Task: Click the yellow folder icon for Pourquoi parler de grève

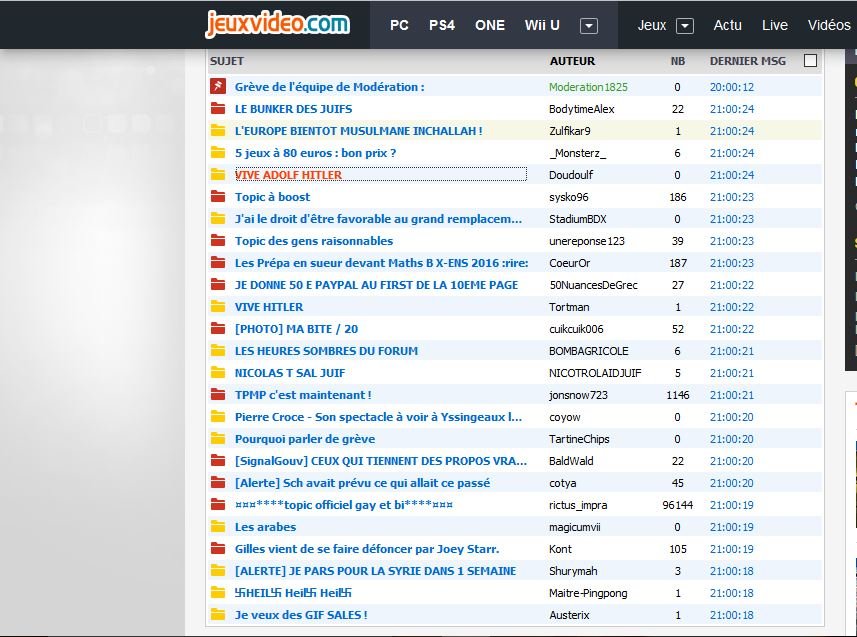Action: pos(217,439)
